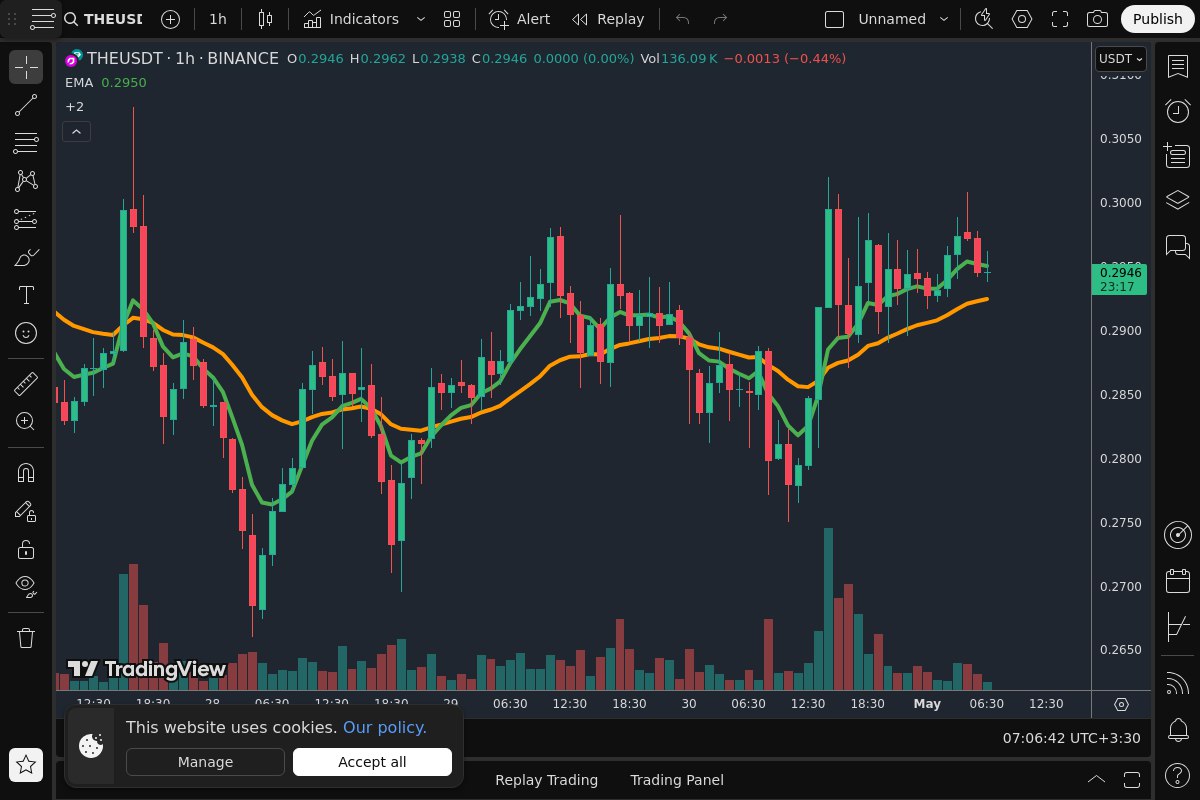Viewport: 1200px width, 800px height.
Task: Open the ideas stream target icon
Action: pos(1177,535)
